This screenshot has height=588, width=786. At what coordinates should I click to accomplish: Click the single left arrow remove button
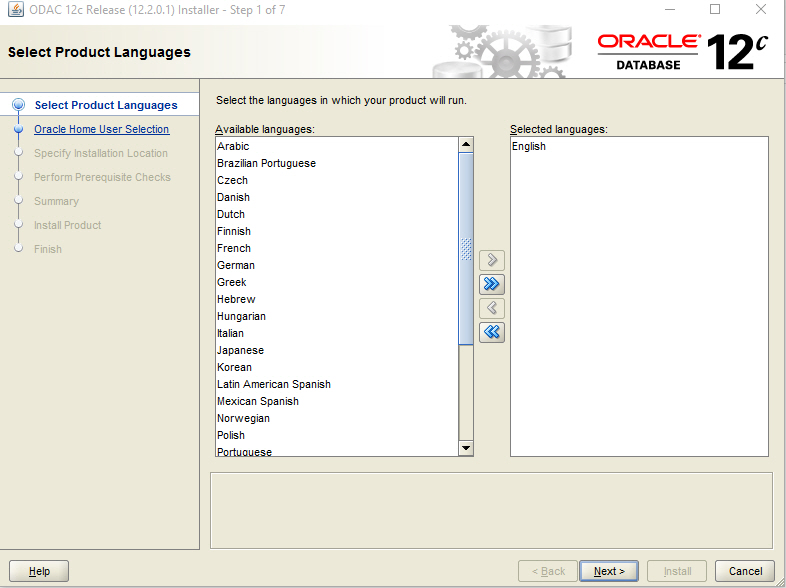click(x=492, y=308)
